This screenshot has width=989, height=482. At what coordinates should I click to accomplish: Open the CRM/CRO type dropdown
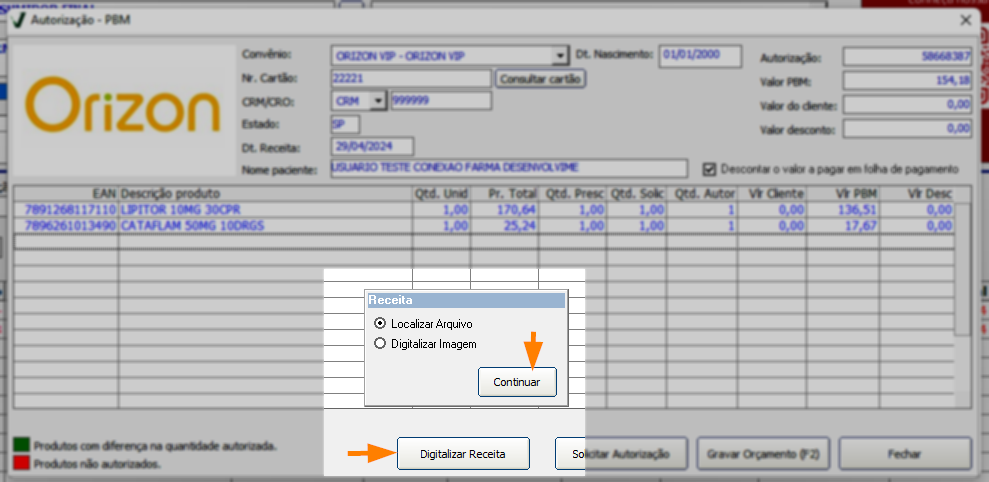pyautogui.click(x=378, y=100)
